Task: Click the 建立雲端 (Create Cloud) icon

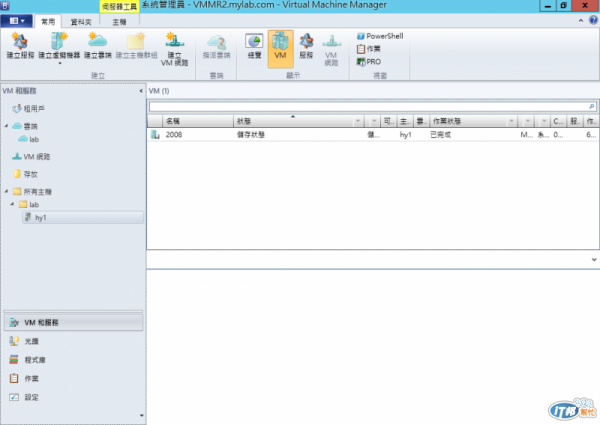Action: click(x=98, y=46)
